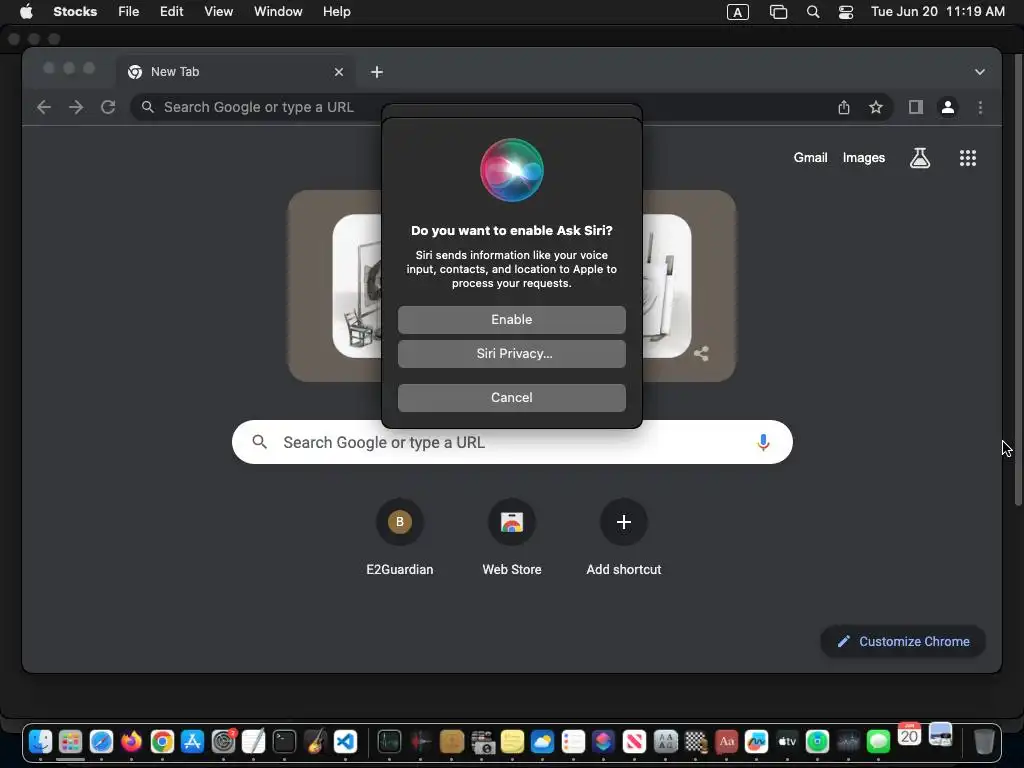Click the page's vertical scrollbar
Viewport: 1024px width, 768px height.
tap(1017, 281)
